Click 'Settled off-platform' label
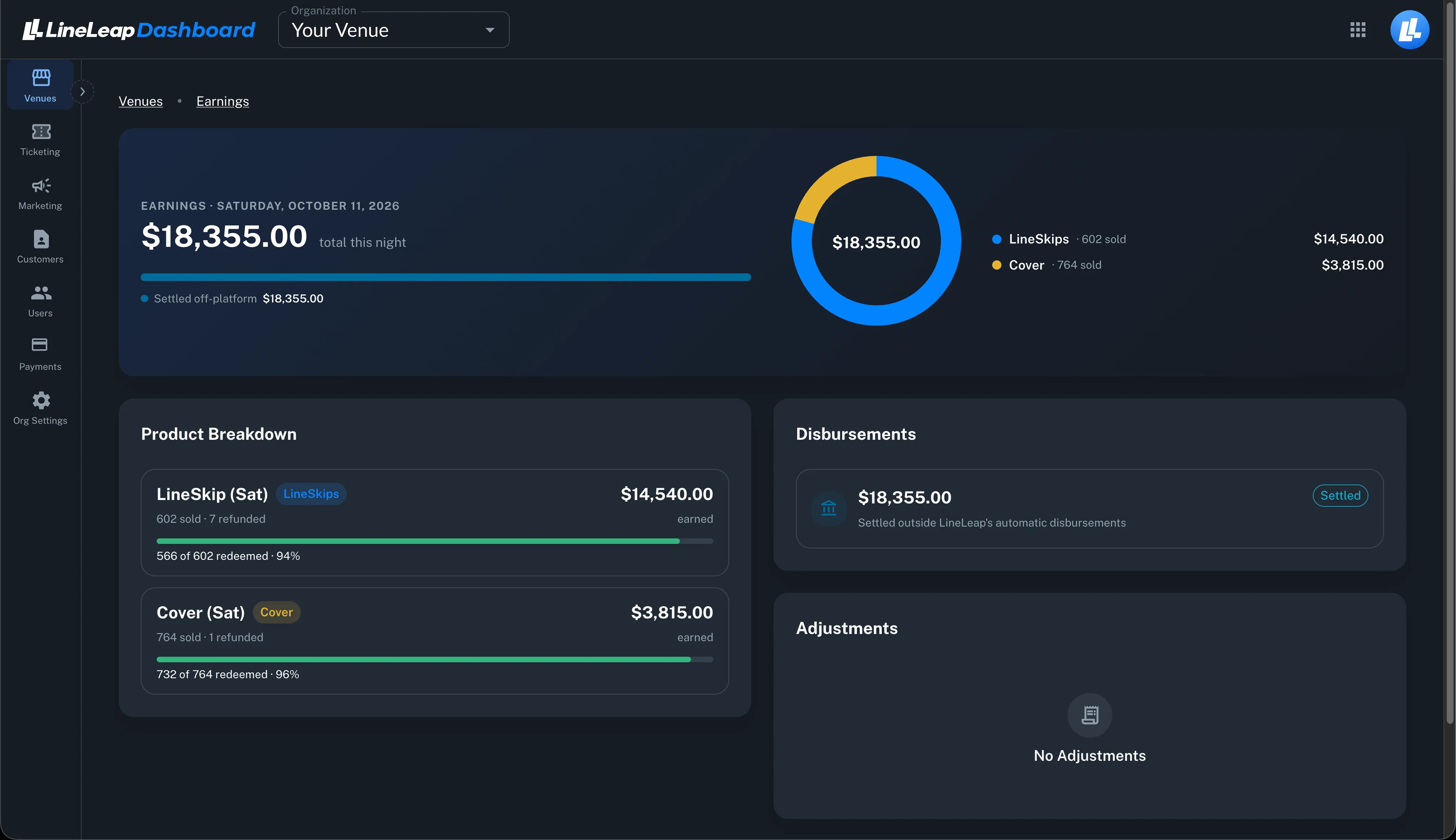The width and height of the screenshot is (1456, 840). pos(205,299)
